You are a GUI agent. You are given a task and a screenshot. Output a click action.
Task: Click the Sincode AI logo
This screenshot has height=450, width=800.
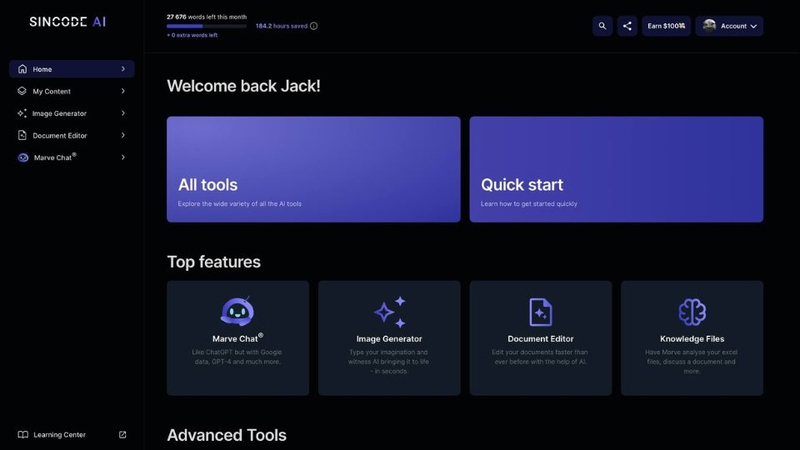click(67, 21)
